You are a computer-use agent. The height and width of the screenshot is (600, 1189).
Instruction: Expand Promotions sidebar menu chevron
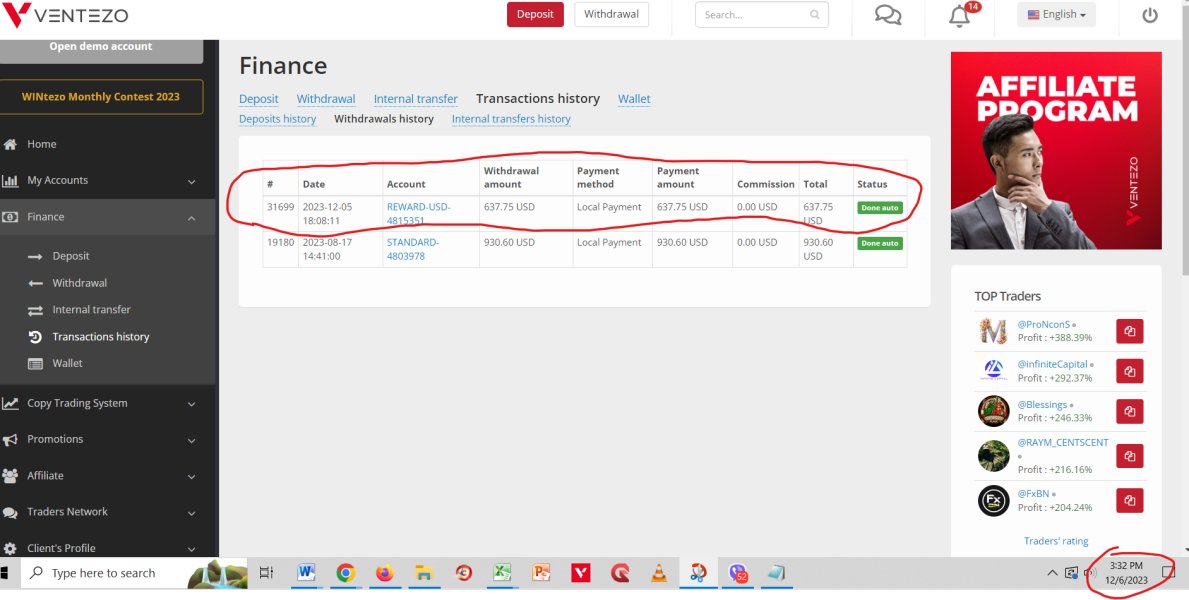[x=191, y=441]
